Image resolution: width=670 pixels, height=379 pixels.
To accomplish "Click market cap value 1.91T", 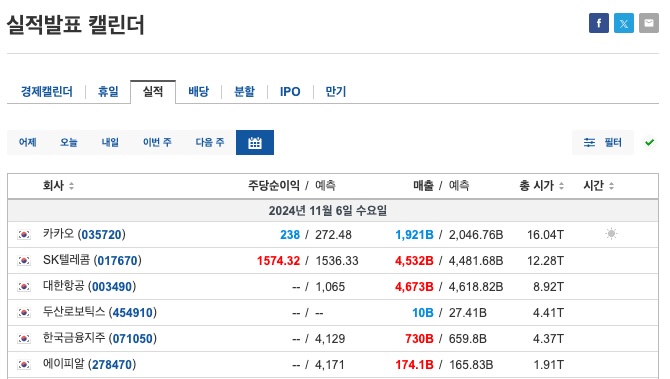I will point(548,365).
